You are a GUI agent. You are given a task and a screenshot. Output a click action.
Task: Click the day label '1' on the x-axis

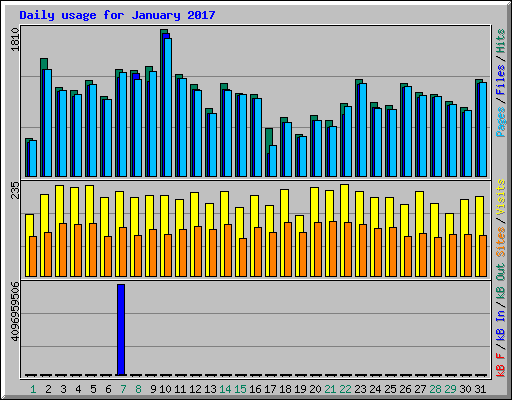(x=33, y=389)
